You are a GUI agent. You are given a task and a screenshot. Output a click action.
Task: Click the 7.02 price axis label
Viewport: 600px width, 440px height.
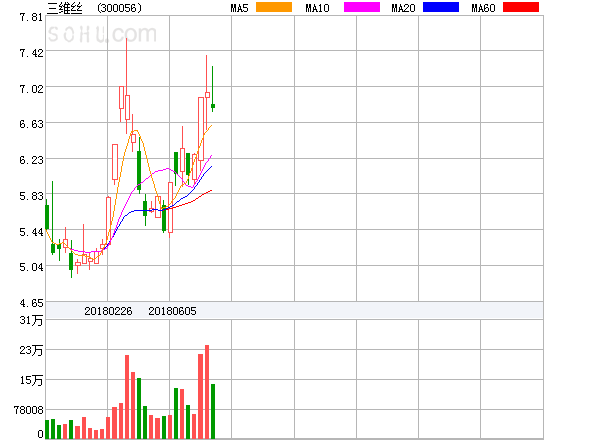[31, 89]
